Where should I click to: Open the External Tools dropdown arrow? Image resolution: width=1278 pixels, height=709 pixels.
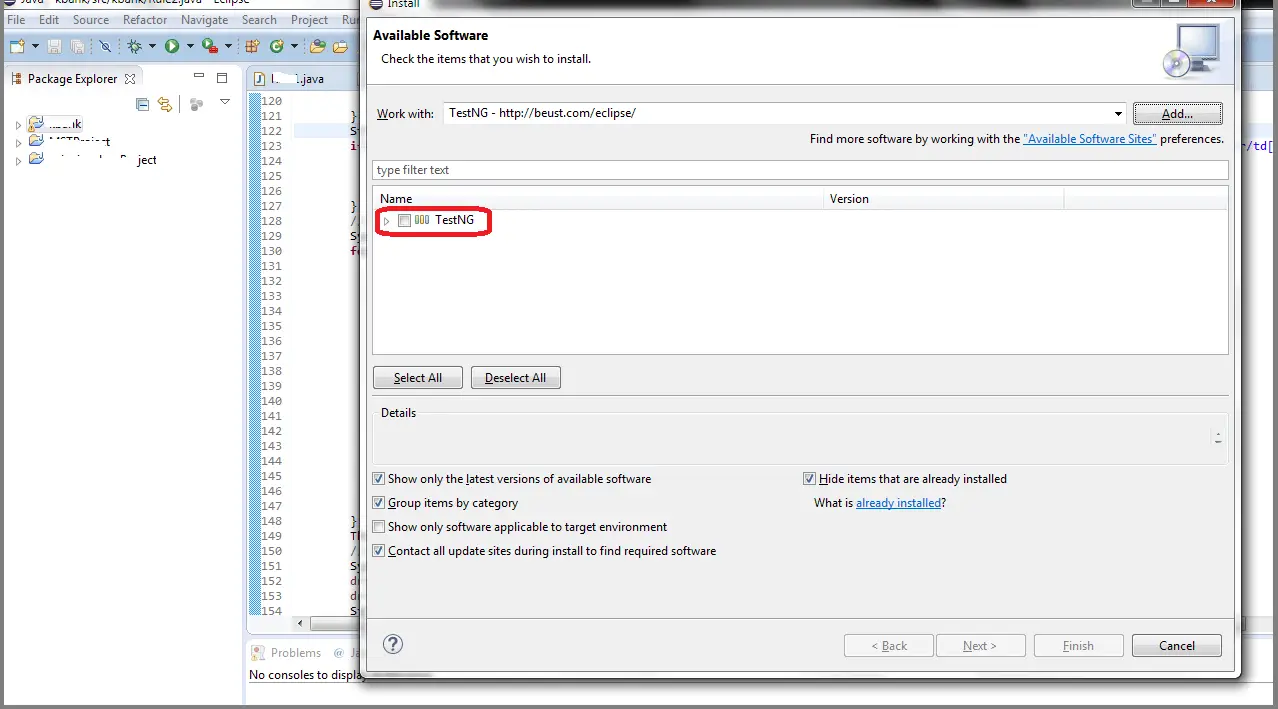[x=228, y=46]
